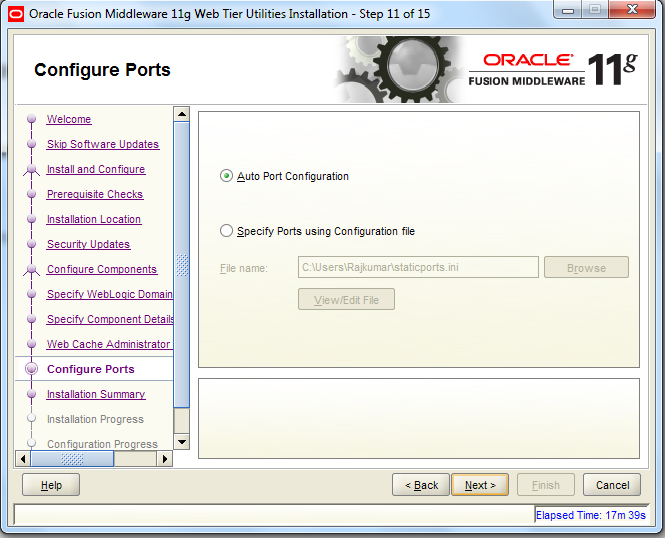
Task: Open the Welcome step link
Action: point(69,119)
